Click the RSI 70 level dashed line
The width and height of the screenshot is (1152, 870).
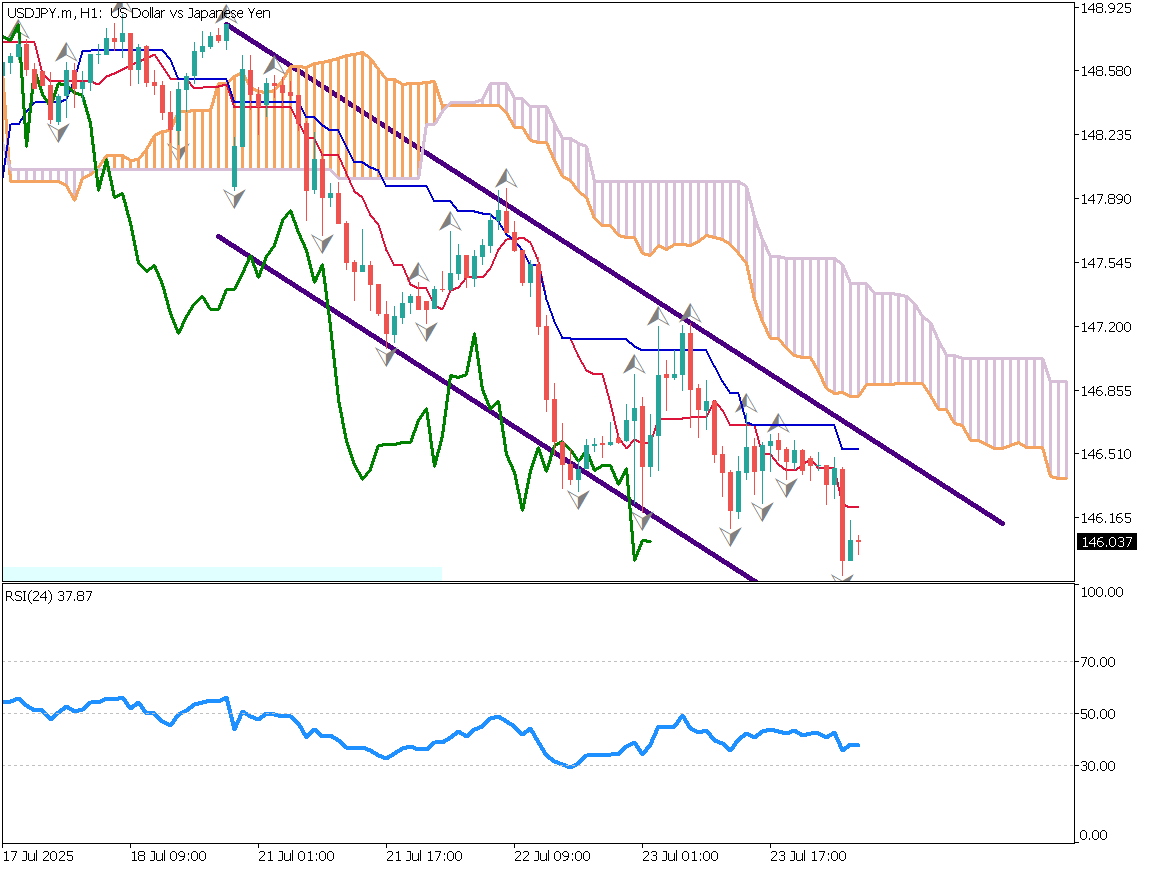(x=500, y=661)
